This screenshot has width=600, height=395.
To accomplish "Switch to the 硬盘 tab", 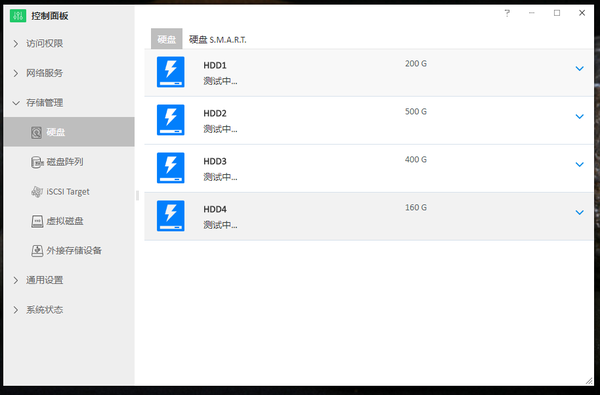I will point(166,39).
